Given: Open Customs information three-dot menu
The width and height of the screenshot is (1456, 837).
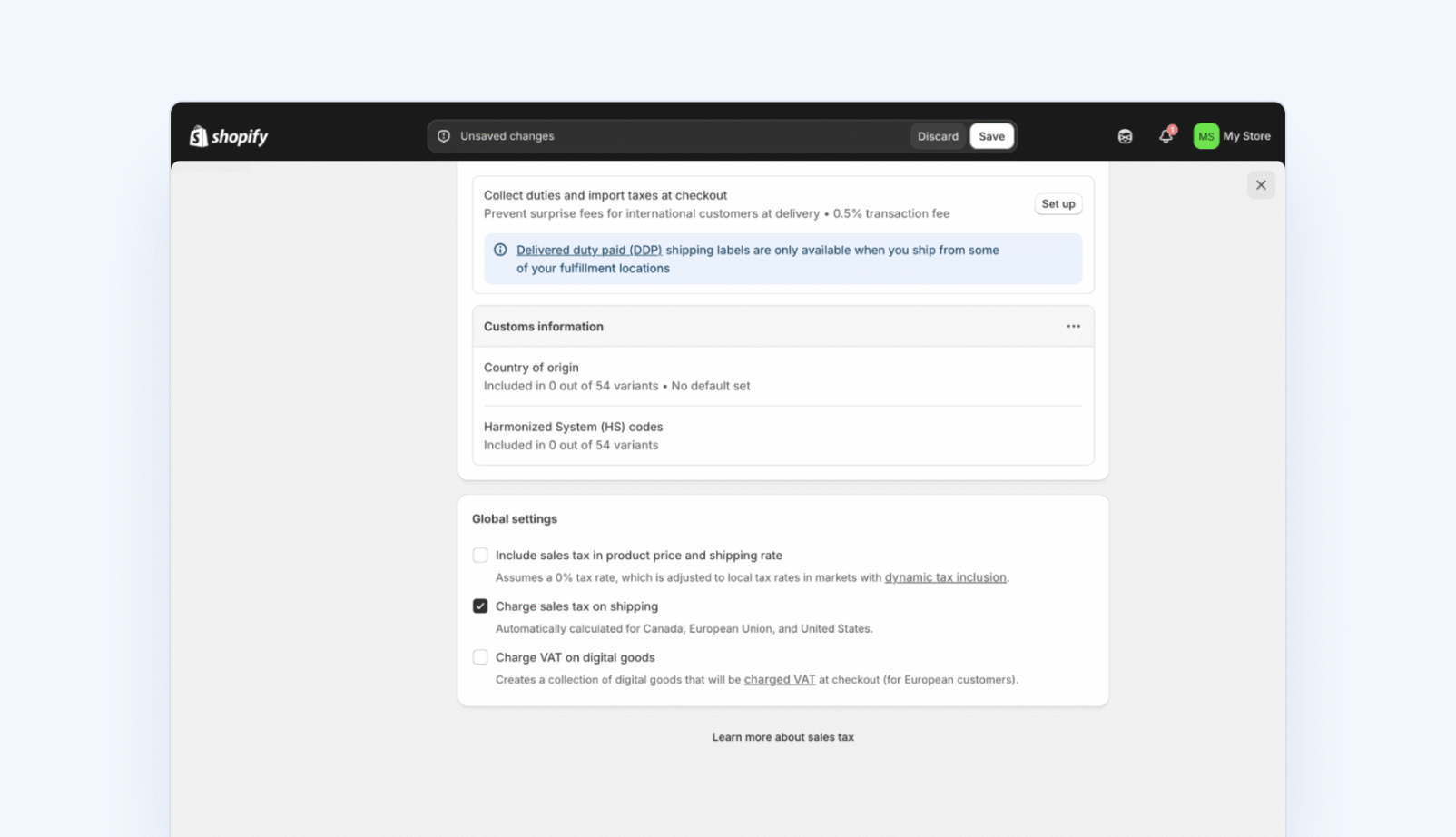Looking at the screenshot, I should [x=1073, y=326].
